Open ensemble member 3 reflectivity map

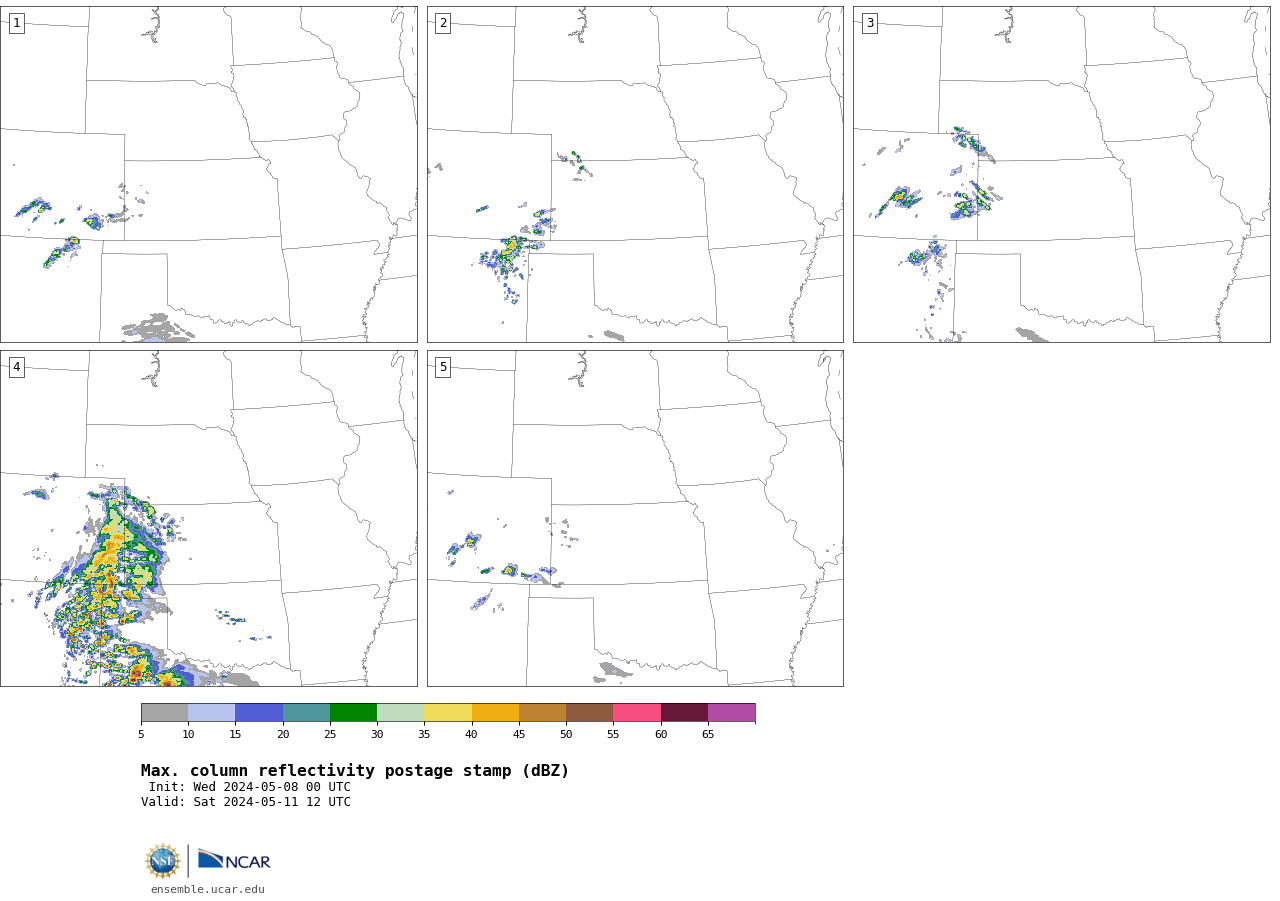[1062, 175]
